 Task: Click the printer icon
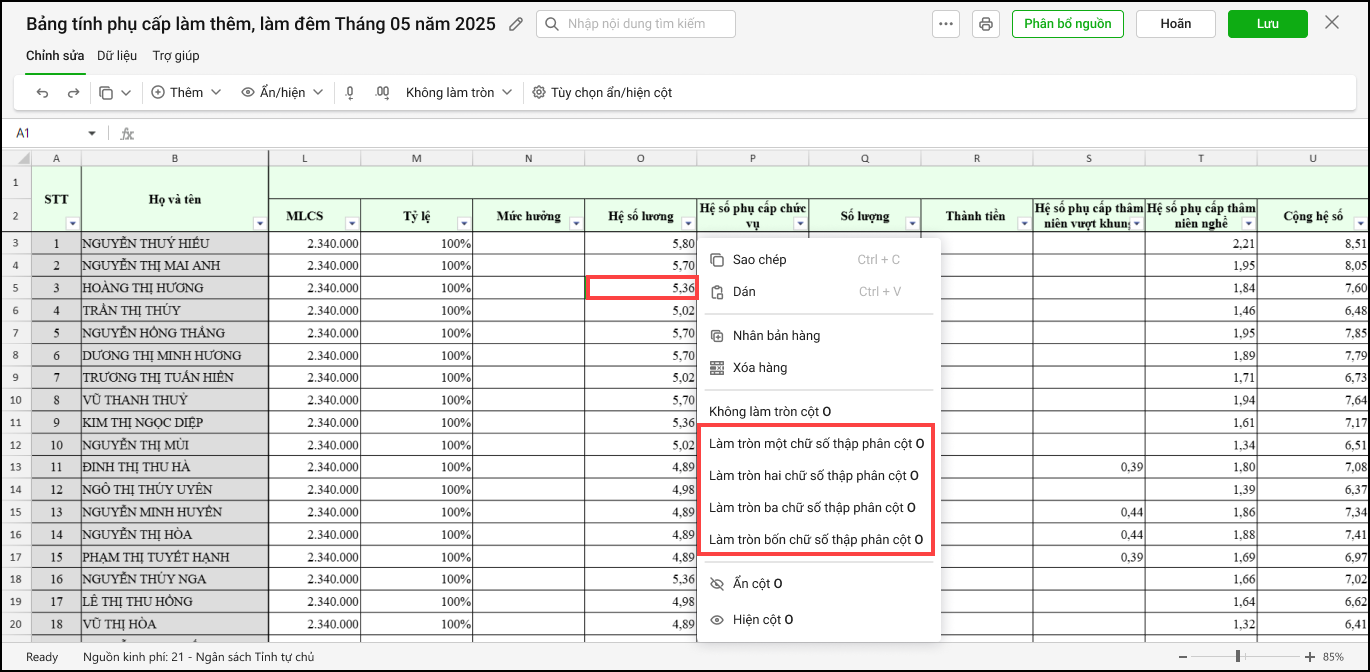click(x=986, y=24)
